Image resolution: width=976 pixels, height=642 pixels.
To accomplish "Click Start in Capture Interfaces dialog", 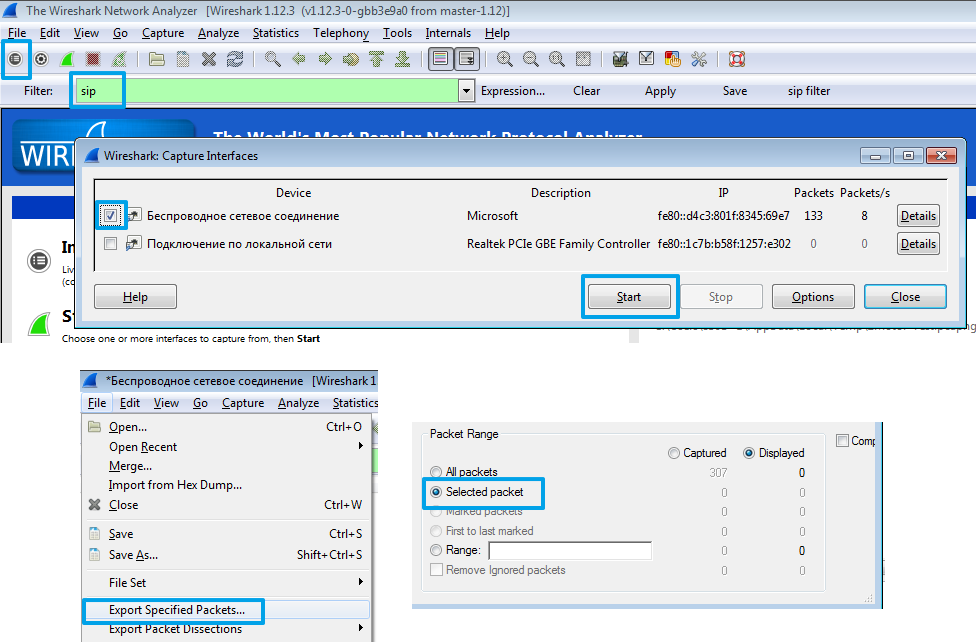I will click(629, 297).
